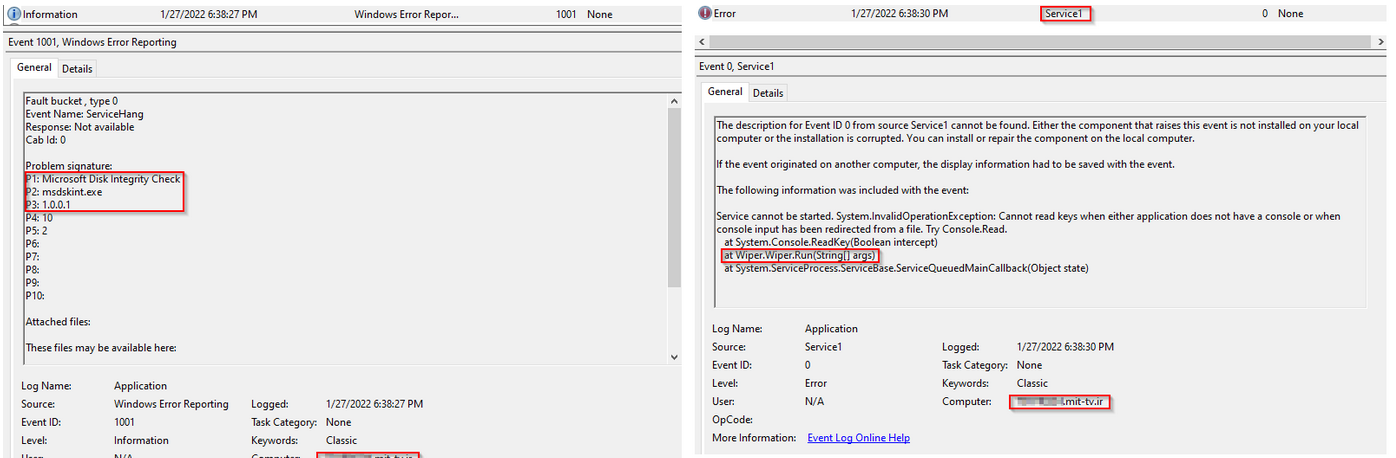Select the 'Fault bucket , type 0' line
The image size is (1396, 458).
[72, 101]
